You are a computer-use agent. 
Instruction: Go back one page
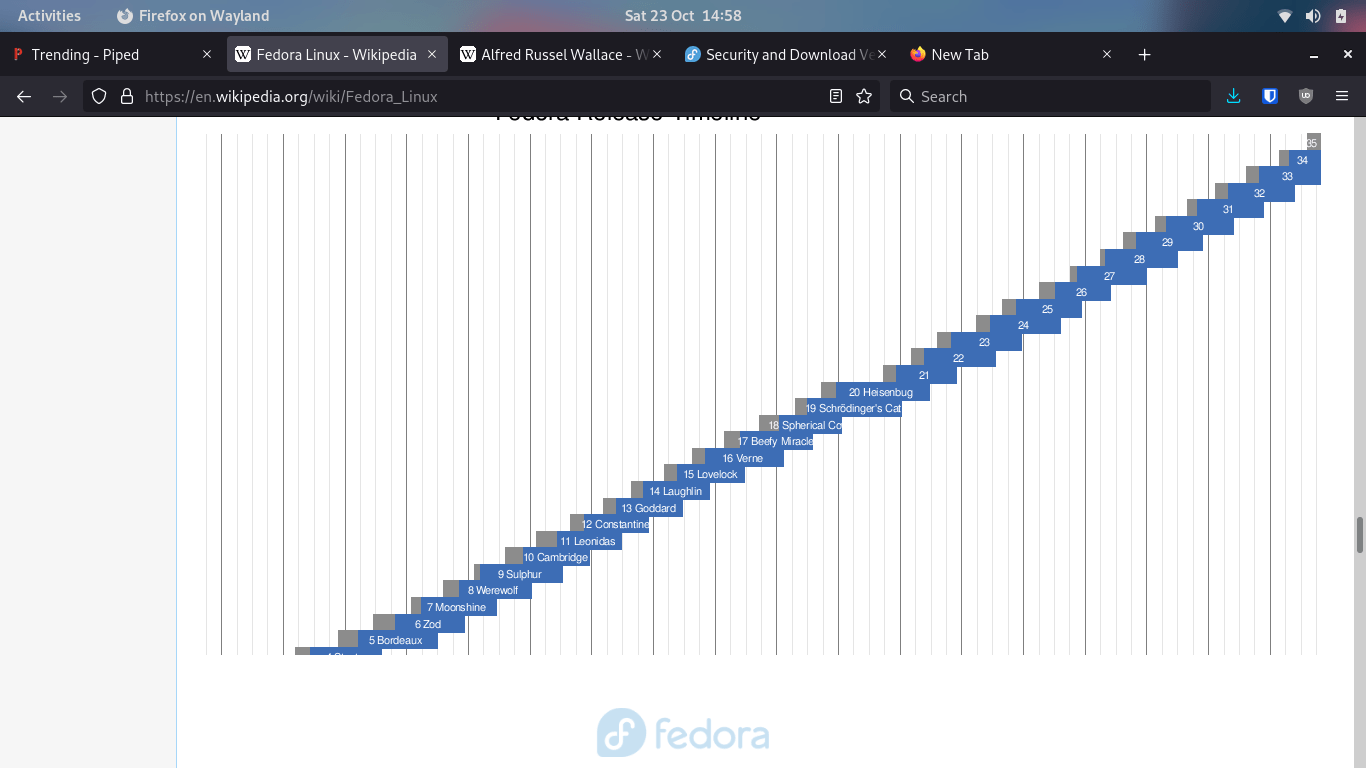[24, 96]
